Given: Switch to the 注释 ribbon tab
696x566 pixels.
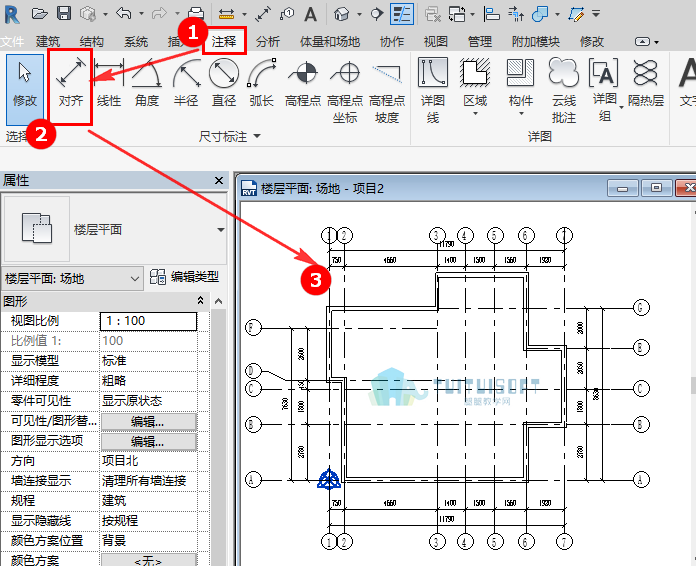Looking at the screenshot, I should [224, 41].
